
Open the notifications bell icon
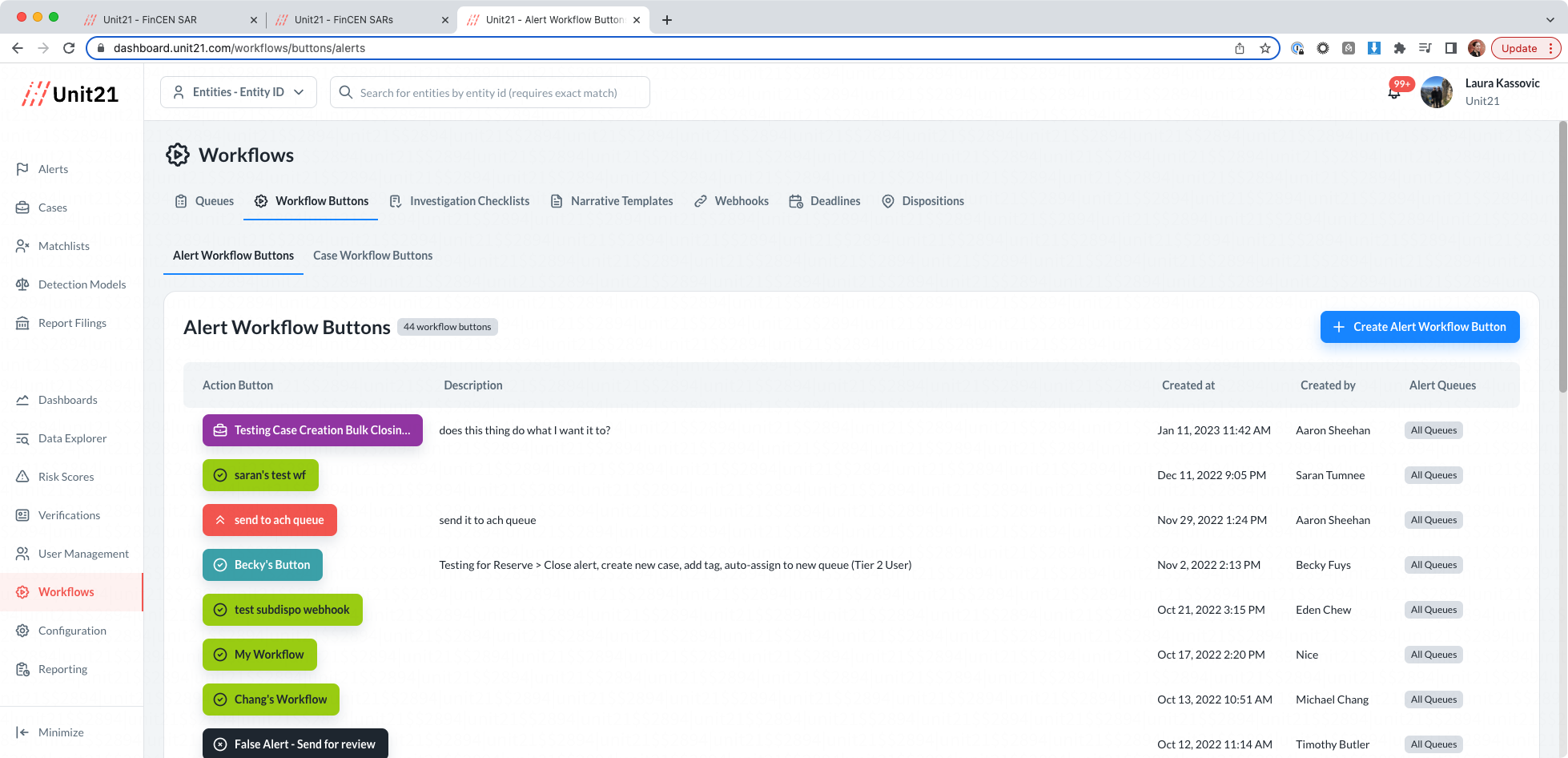[x=1394, y=92]
